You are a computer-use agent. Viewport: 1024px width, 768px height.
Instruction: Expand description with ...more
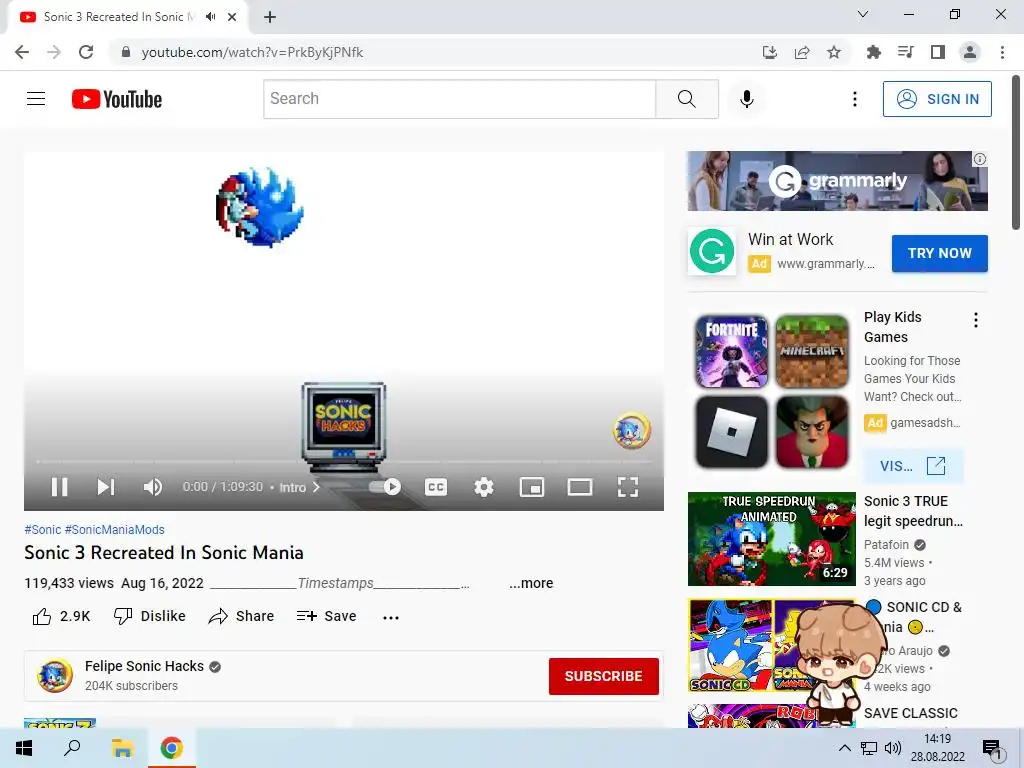coord(531,583)
